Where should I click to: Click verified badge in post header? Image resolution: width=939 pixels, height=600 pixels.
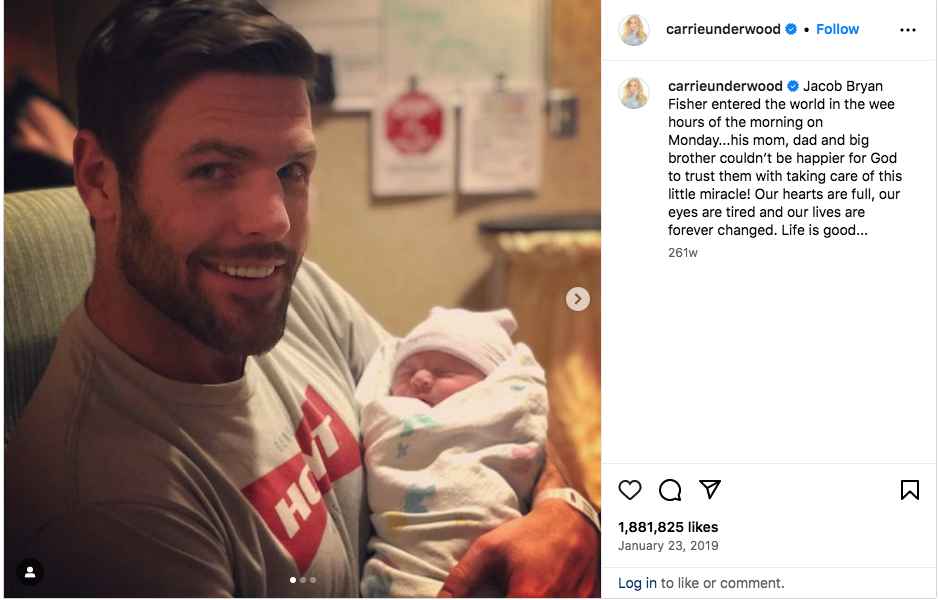(x=791, y=29)
